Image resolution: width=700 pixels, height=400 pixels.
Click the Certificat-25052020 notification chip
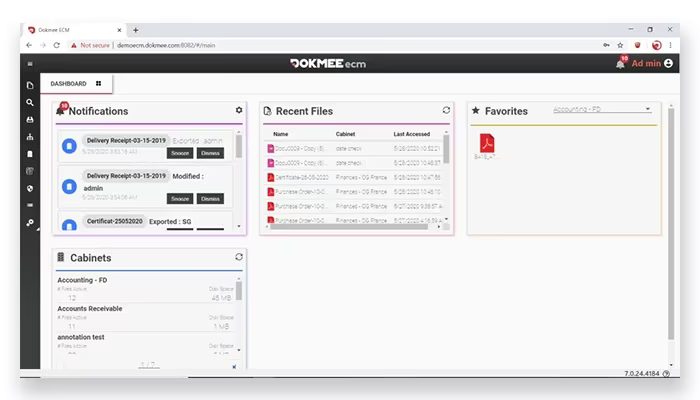[x=115, y=221]
